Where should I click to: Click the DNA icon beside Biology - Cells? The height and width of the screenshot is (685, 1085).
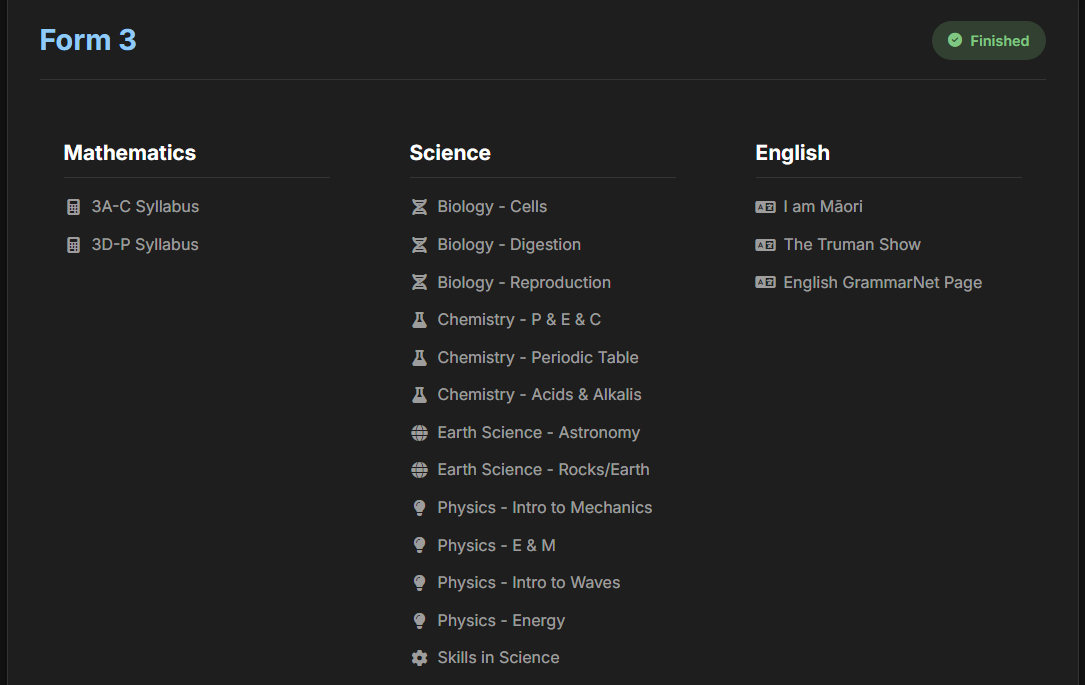[419, 207]
